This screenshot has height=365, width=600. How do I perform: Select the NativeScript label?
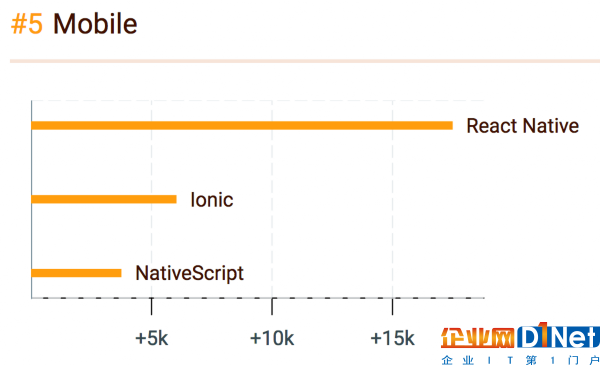tap(189, 274)
